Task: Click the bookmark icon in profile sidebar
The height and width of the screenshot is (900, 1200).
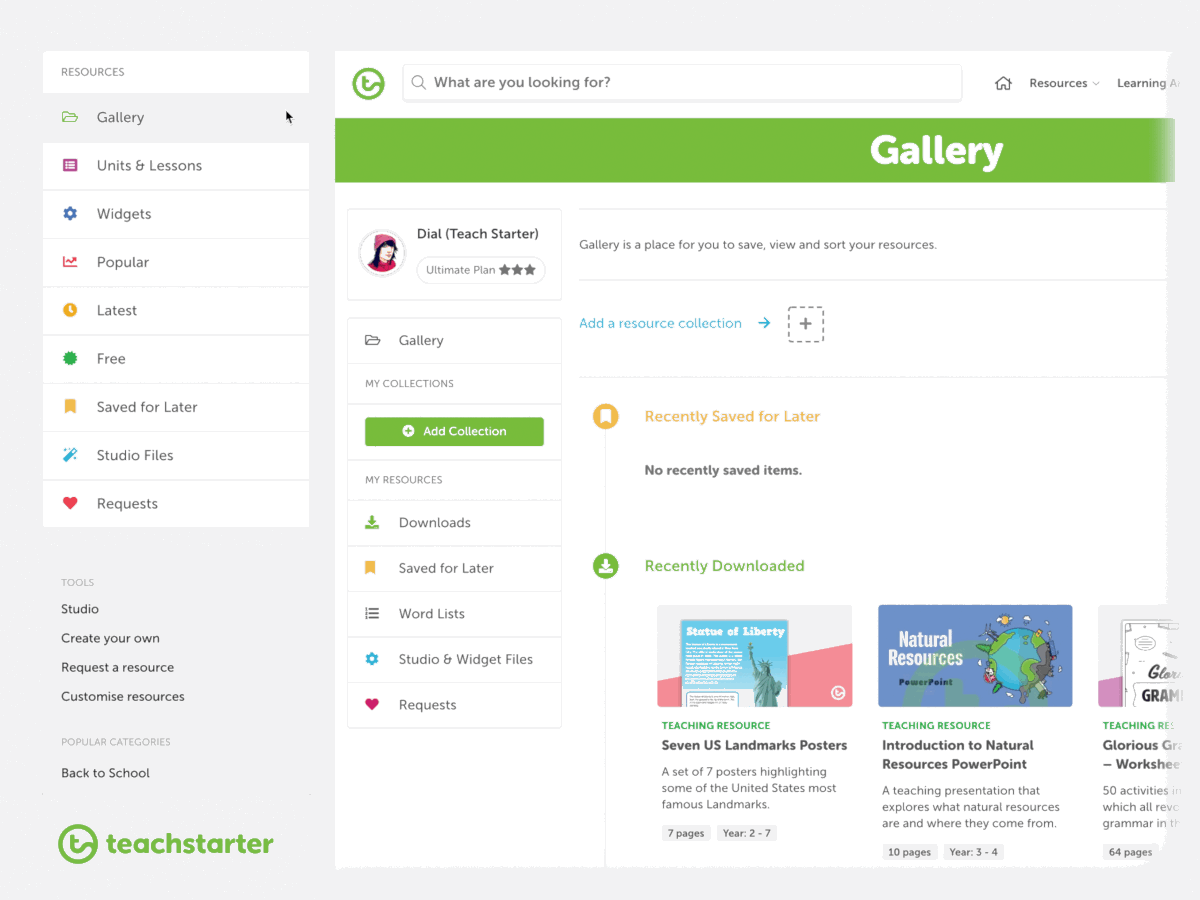Action: [370, 568]
